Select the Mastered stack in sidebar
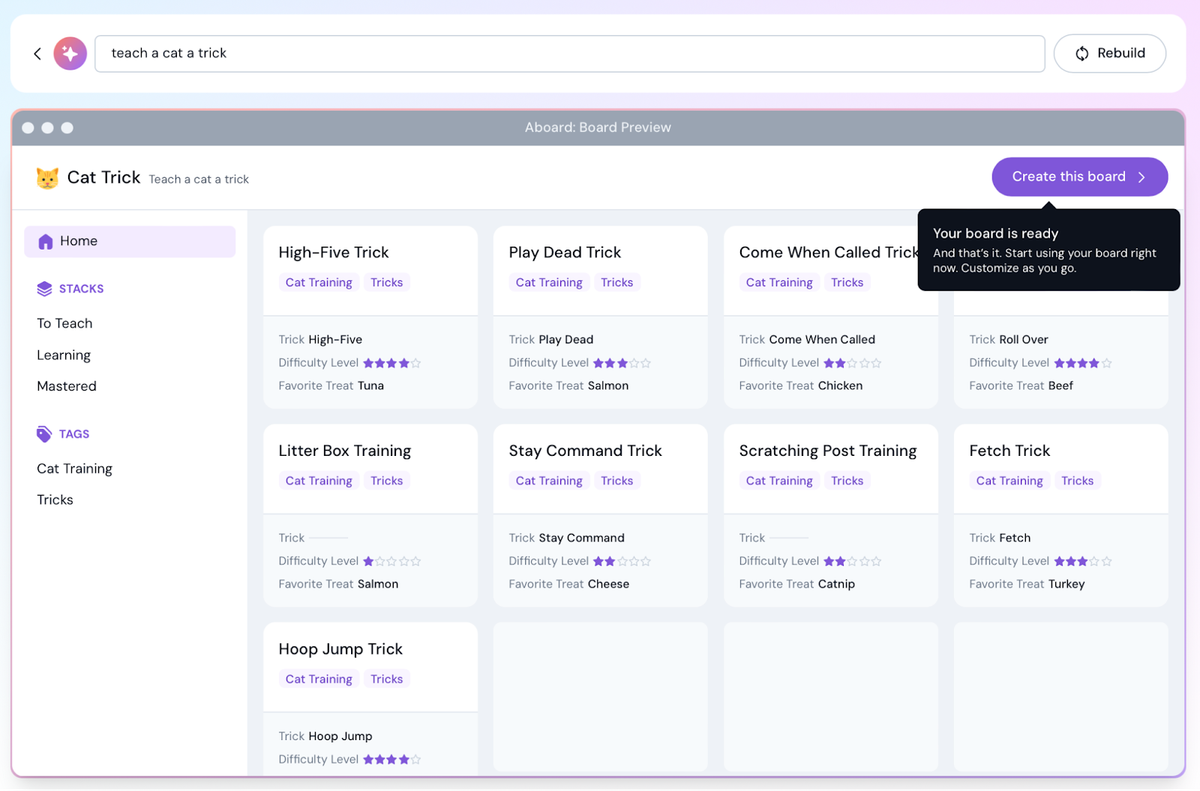Screen dimensions: 1200x791 coord(67,386)
